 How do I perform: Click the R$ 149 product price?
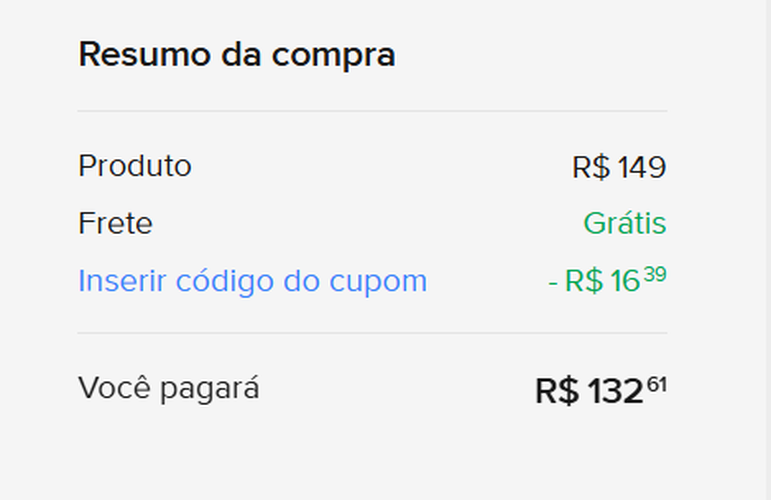[618, 167]
